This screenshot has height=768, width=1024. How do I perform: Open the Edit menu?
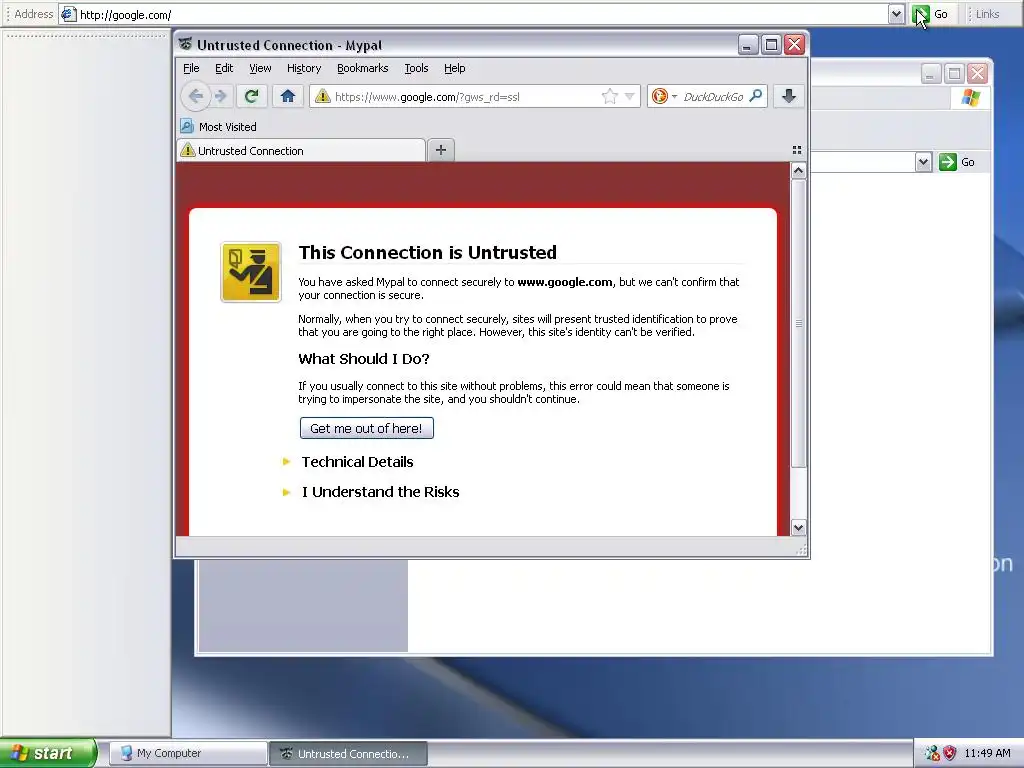(x=224, y=68)
